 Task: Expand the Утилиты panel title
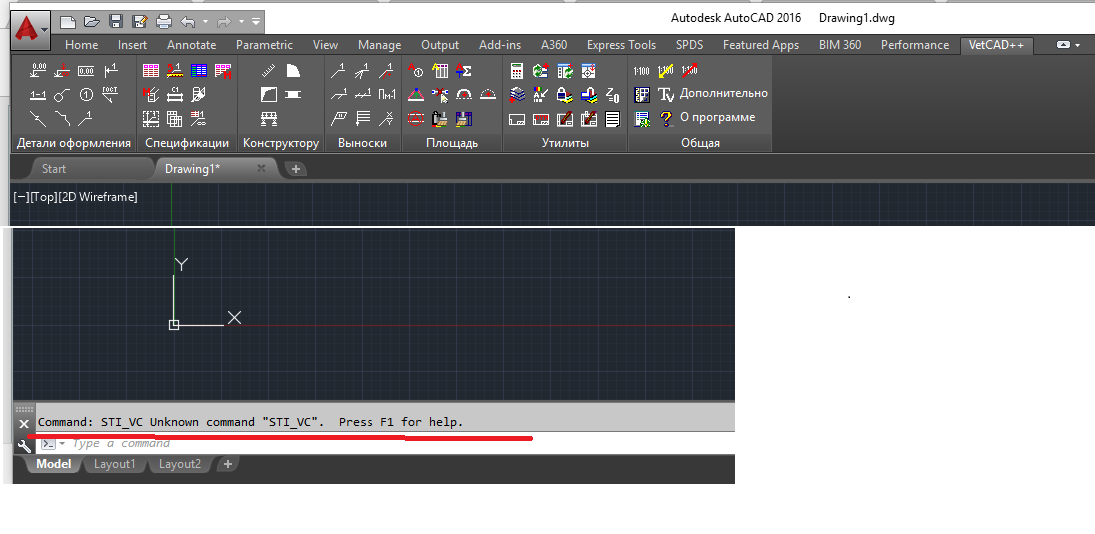565,143
